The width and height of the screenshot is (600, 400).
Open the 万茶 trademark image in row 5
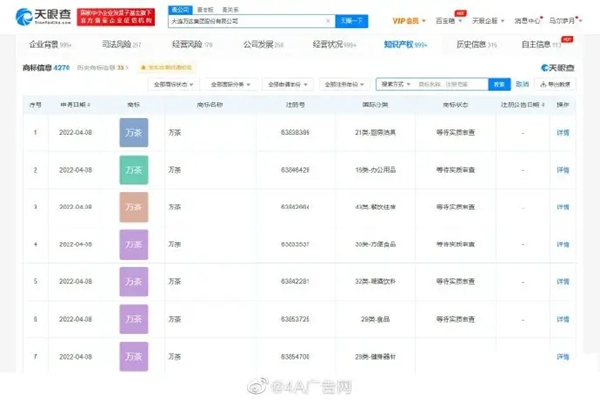tap(134, 282)
